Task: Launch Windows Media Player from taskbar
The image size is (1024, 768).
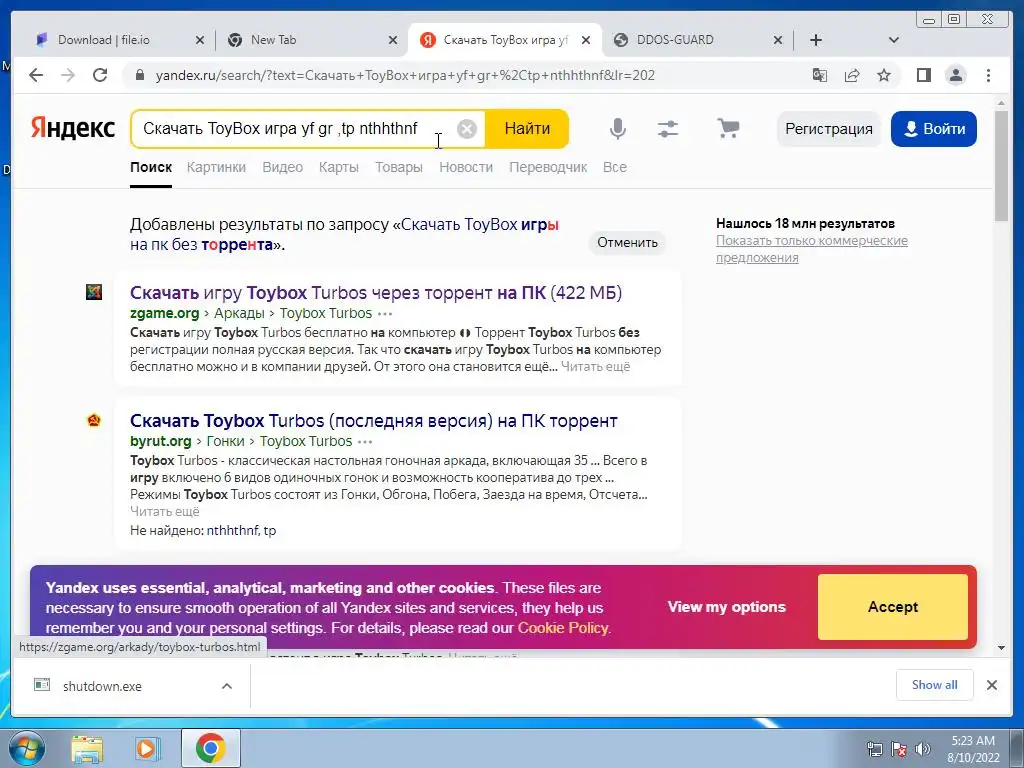Action: (147, 749)
